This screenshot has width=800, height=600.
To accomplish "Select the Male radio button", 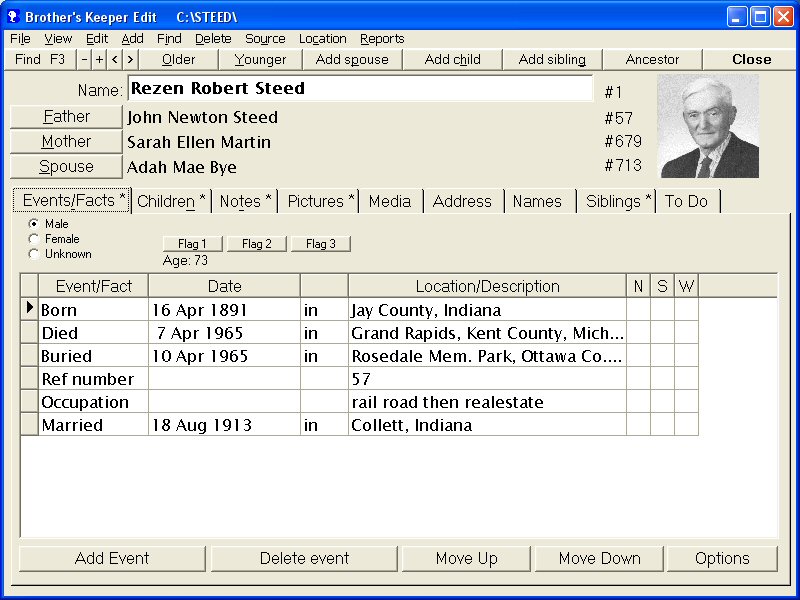I will pyautogui.click(x=35, y=224).
